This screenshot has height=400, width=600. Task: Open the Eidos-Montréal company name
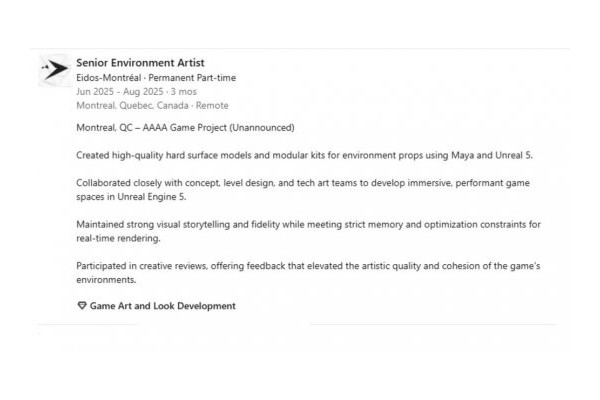tap(109, 78)
